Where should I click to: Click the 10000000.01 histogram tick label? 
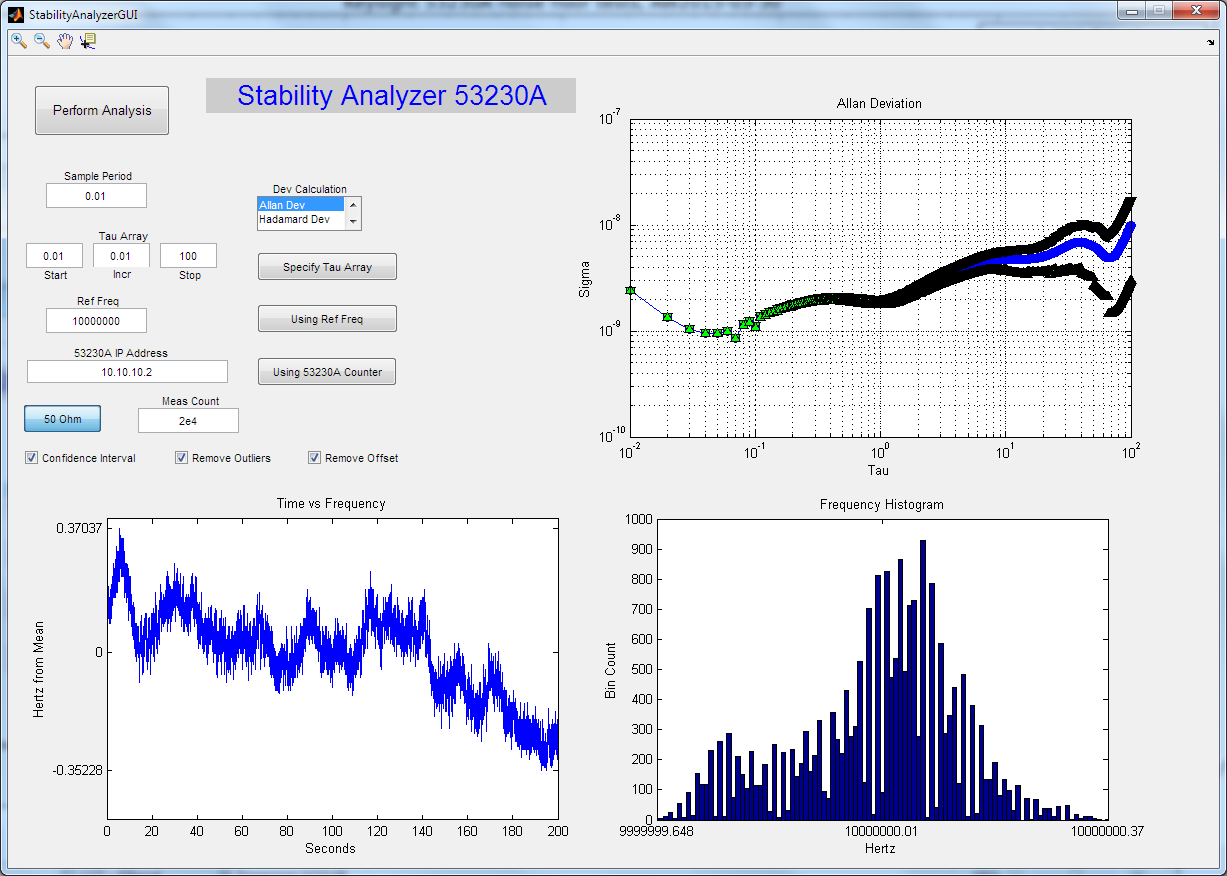point(881,831)
